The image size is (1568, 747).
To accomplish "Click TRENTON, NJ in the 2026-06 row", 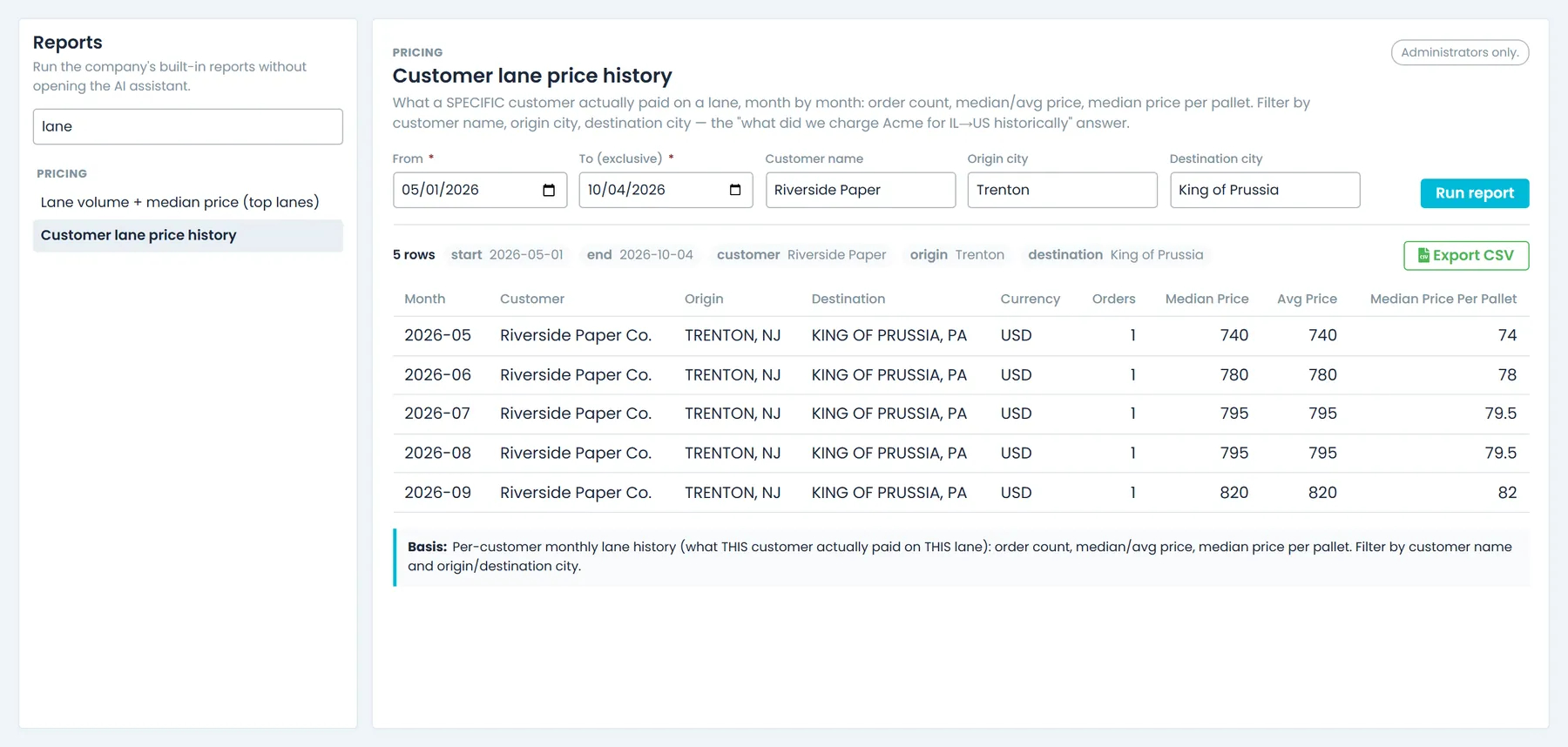I will (x=733, y=375).
